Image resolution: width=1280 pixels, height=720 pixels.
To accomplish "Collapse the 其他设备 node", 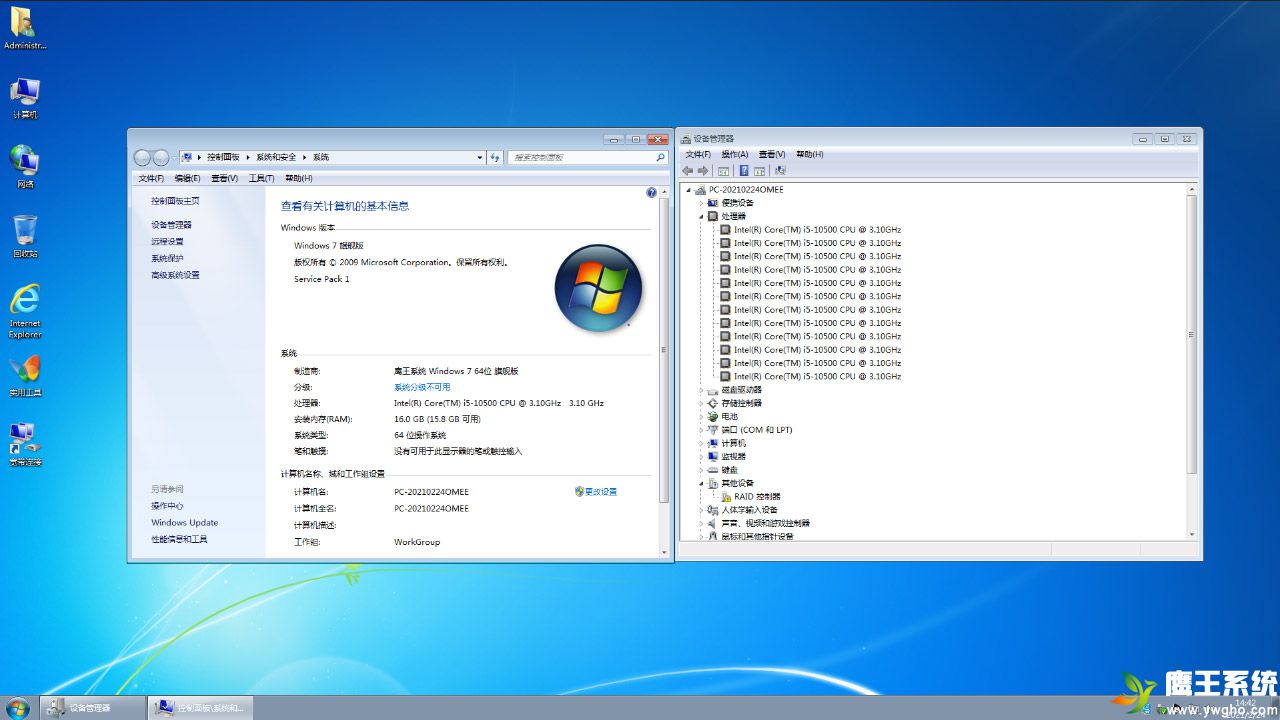I will pos(701,483).
